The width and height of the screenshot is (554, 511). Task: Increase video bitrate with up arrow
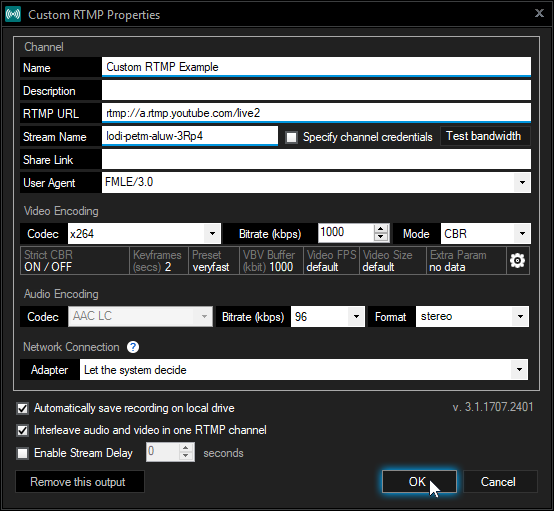(381, 229)
